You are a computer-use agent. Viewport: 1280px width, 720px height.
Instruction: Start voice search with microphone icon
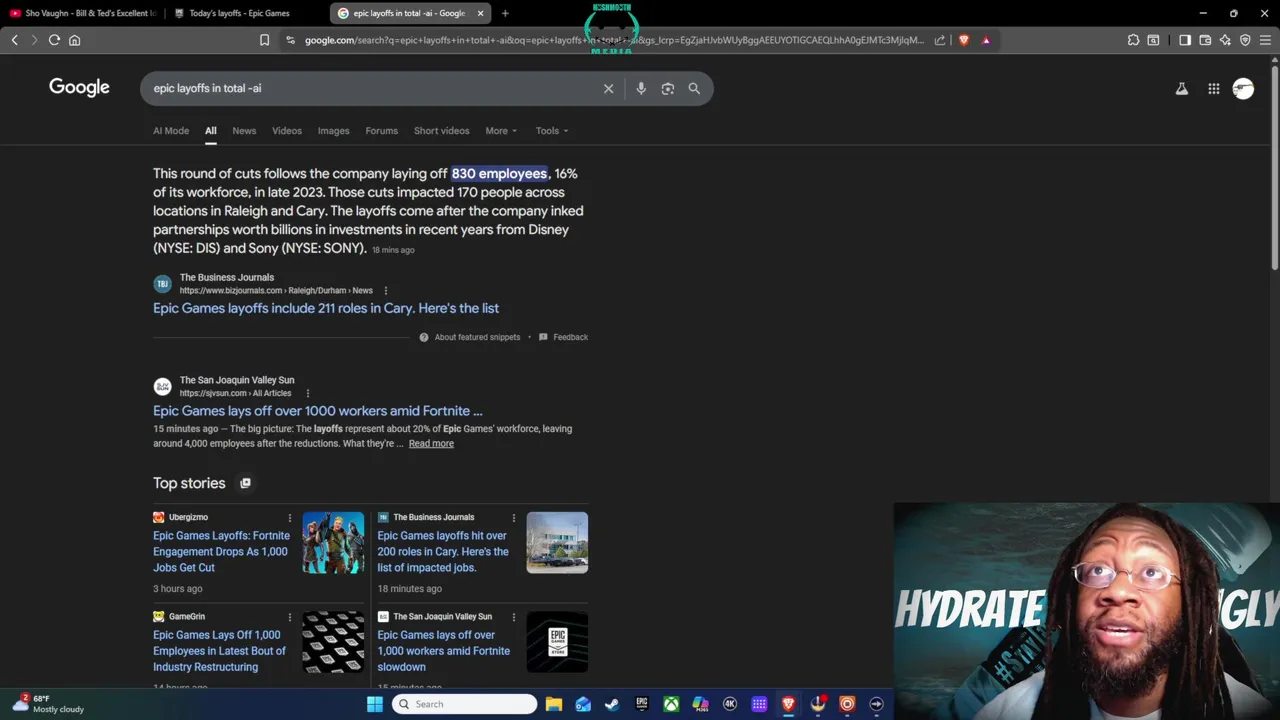point(641,88)
